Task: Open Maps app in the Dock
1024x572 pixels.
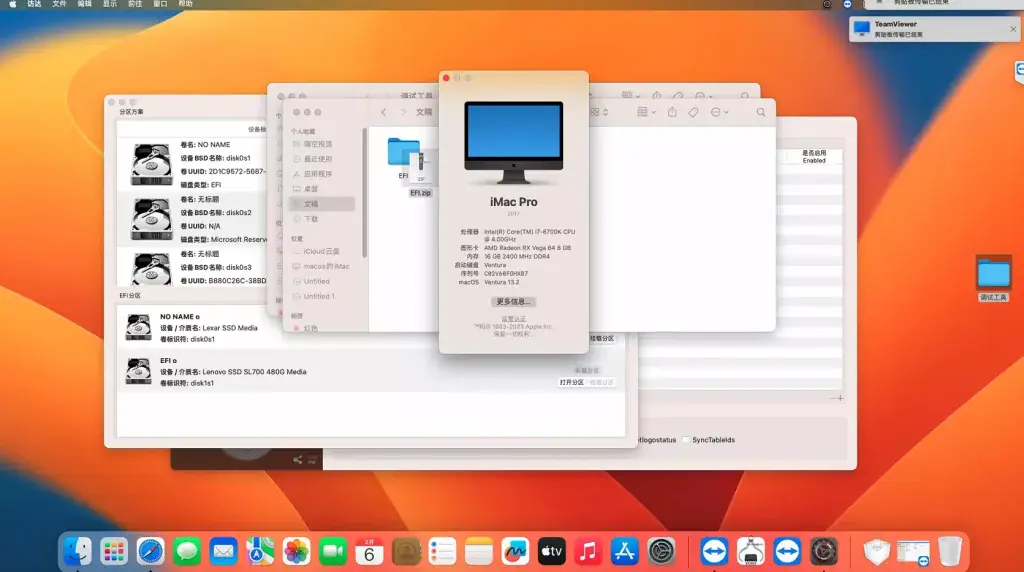Action: pyautogui.click(x=260, y=552)
